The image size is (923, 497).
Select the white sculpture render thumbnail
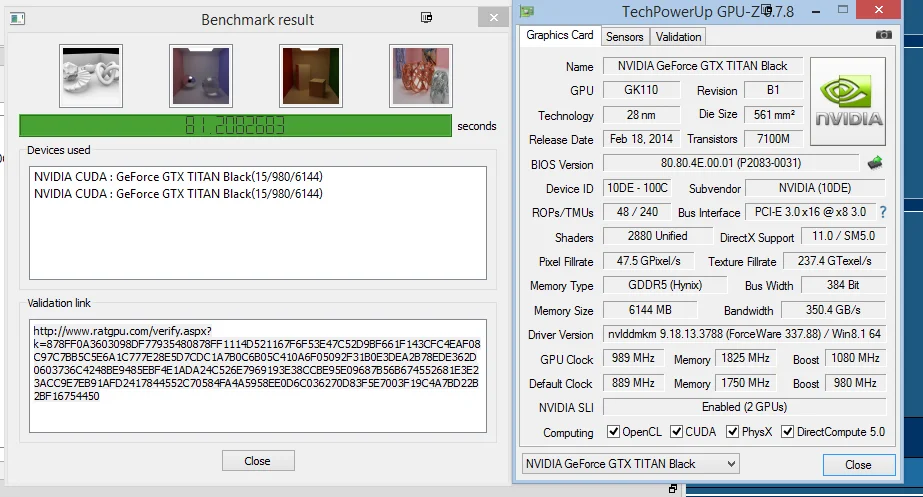(x=91, y=76)
